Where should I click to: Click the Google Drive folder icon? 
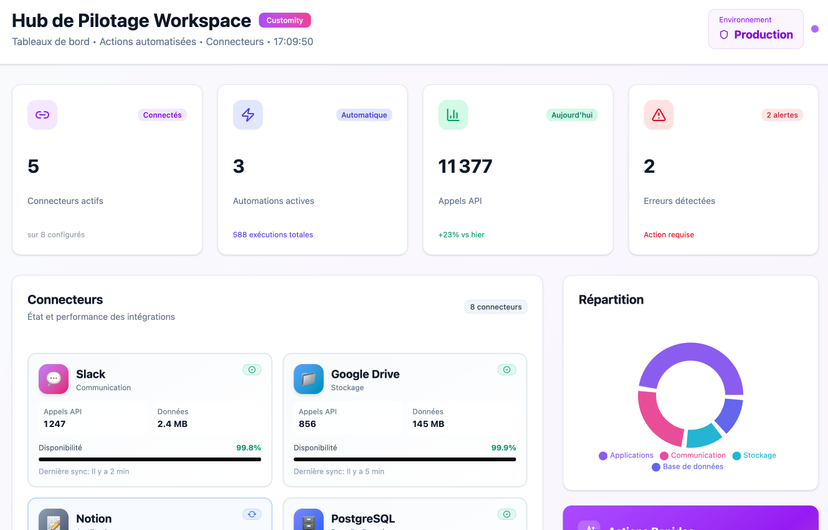[x=308, y=379]
